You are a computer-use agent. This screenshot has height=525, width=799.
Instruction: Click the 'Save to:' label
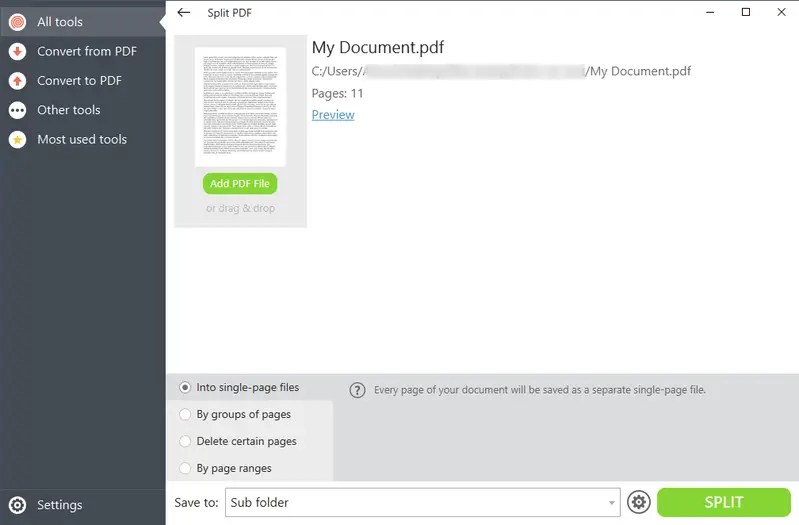(x=196, y=503)
